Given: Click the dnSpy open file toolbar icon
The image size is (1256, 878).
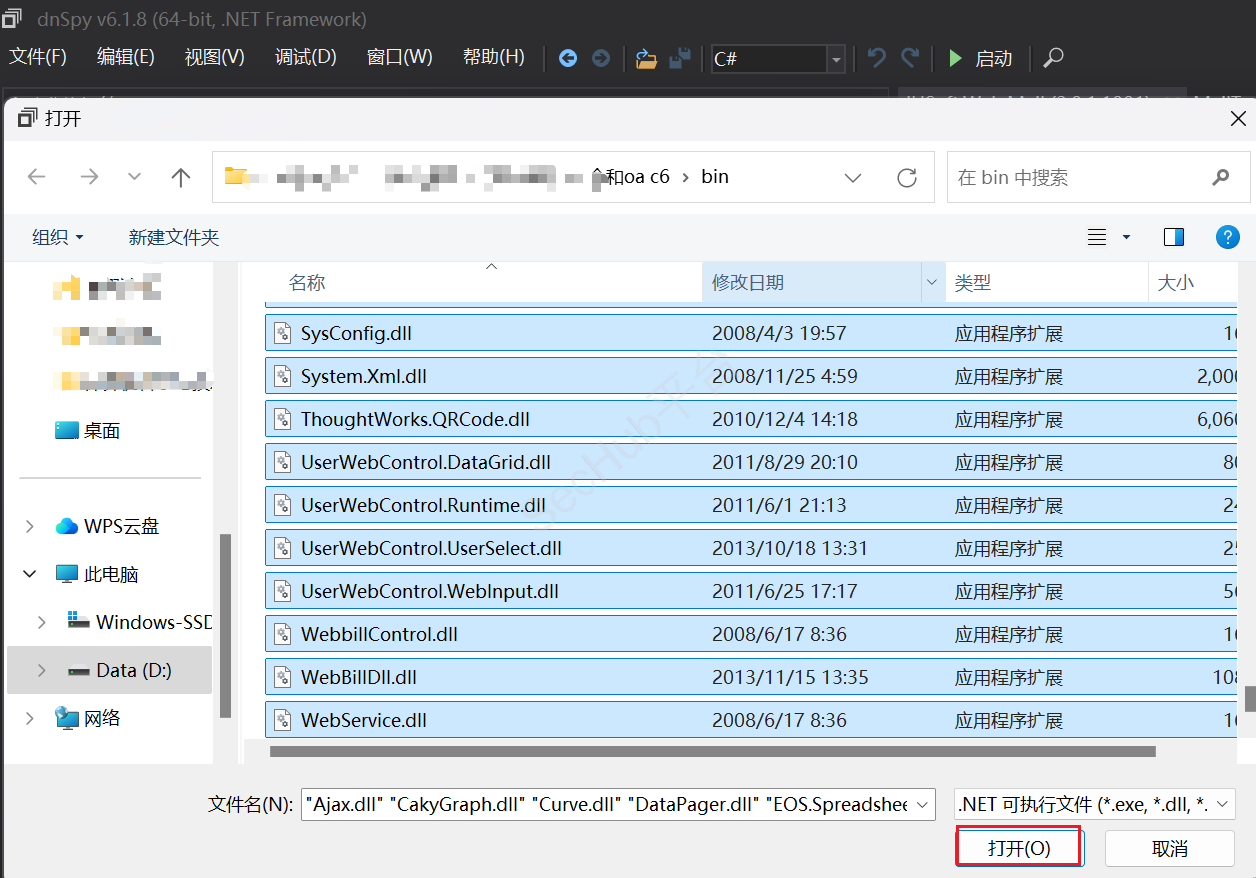Looking at the screenshot, I should 647,58.
